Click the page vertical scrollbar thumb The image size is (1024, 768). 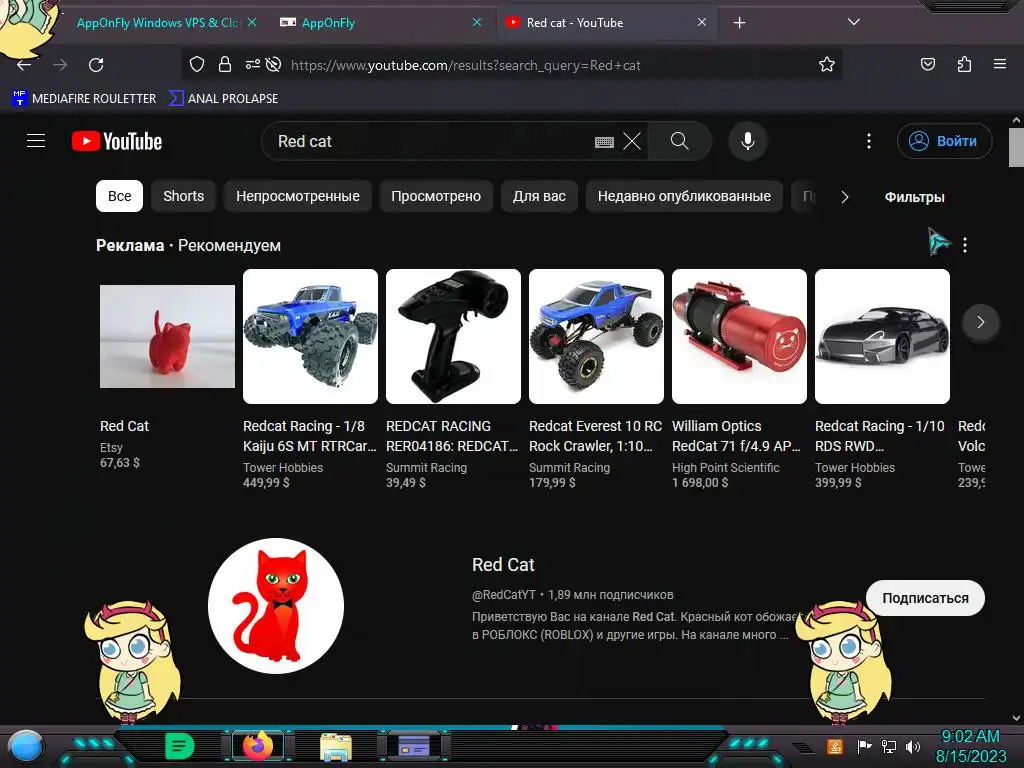coord(1016,148)
